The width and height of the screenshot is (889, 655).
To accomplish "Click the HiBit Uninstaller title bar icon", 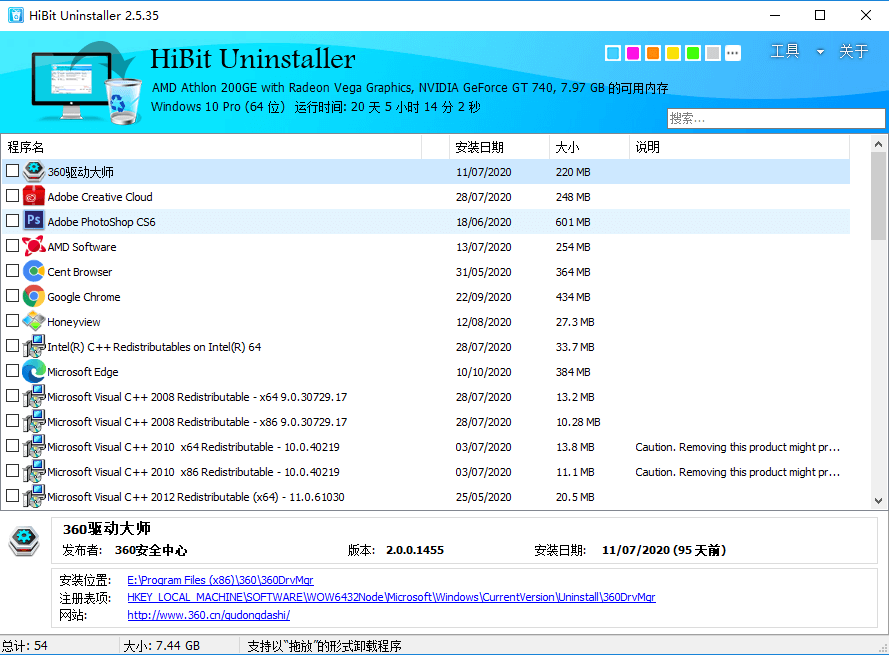I will [16, 15].
